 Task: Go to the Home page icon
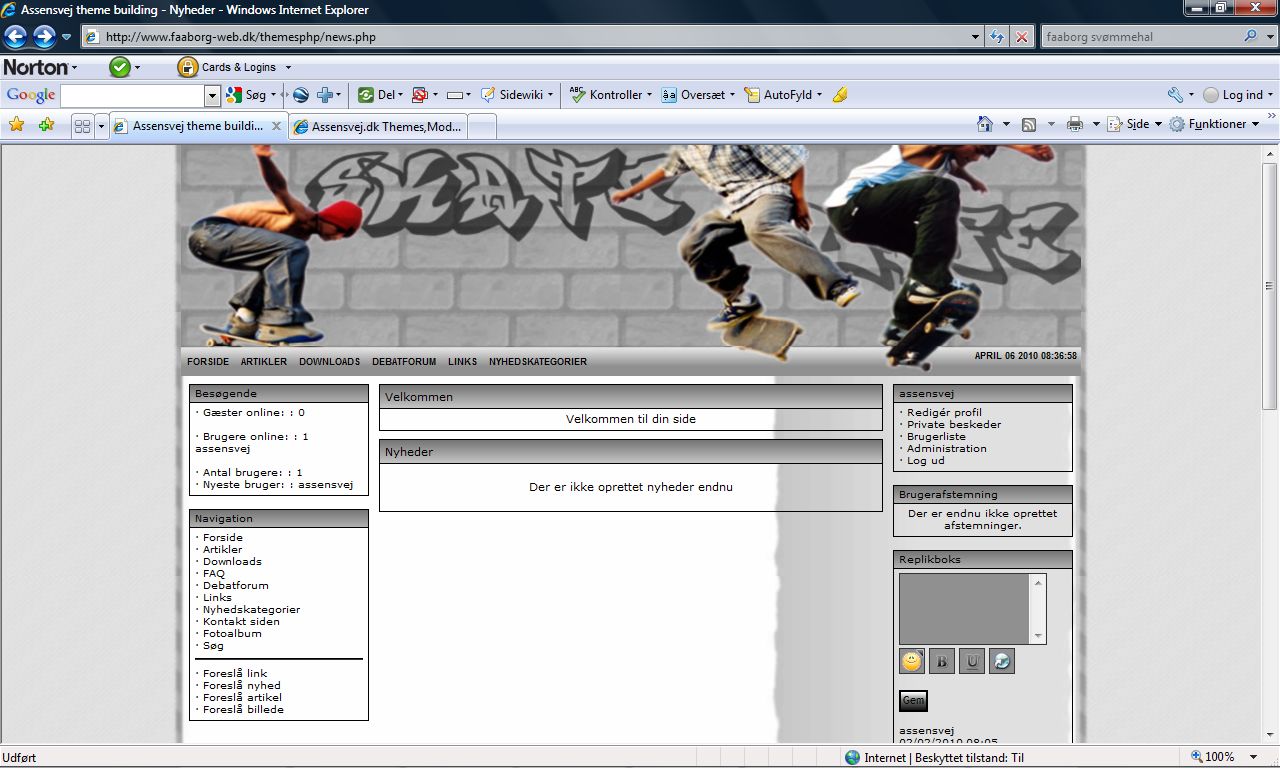point(985,124)
